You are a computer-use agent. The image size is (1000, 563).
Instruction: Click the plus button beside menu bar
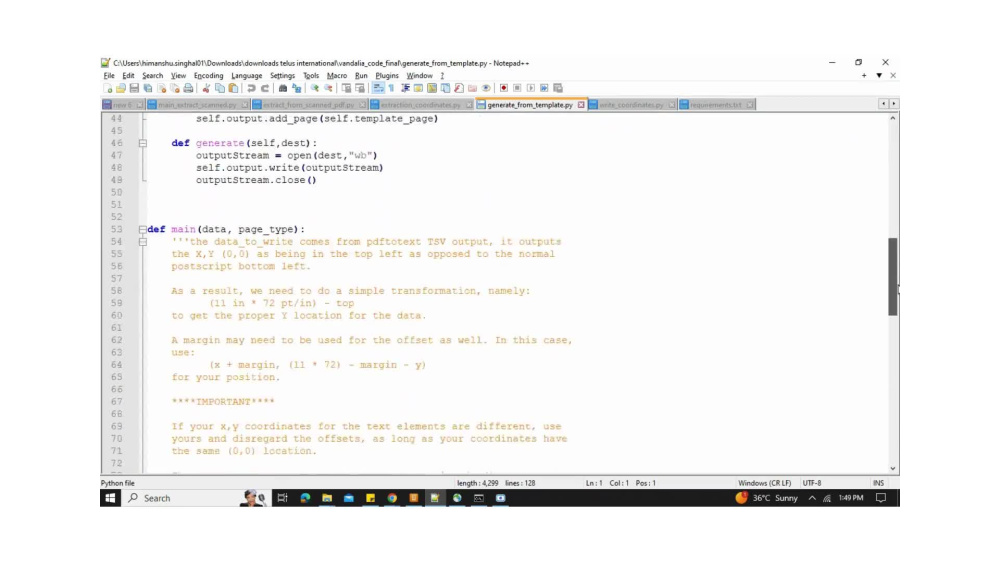point(864,75)
